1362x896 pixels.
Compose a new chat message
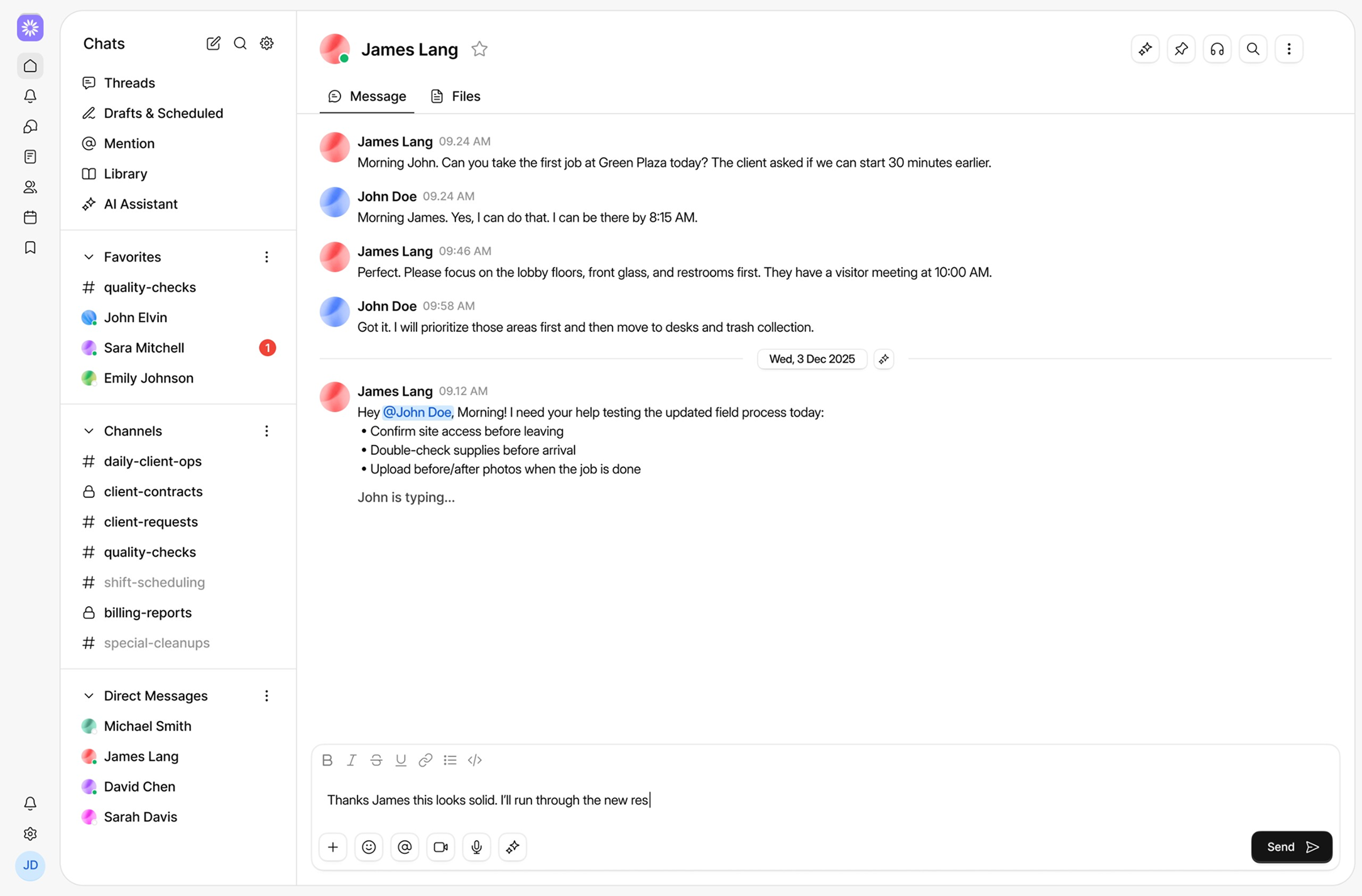pos(213,43)
